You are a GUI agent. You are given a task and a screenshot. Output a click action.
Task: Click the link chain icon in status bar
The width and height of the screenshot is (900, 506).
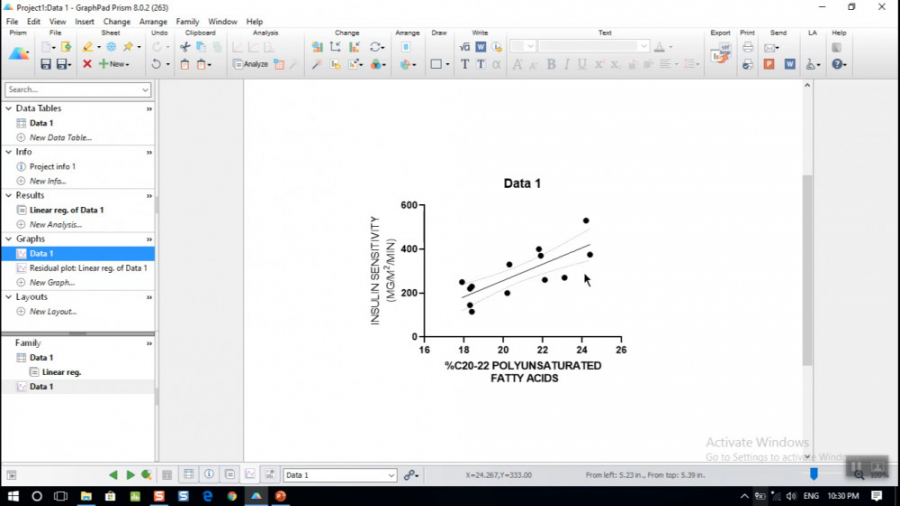pyautogui.click(x=409, y=475)
